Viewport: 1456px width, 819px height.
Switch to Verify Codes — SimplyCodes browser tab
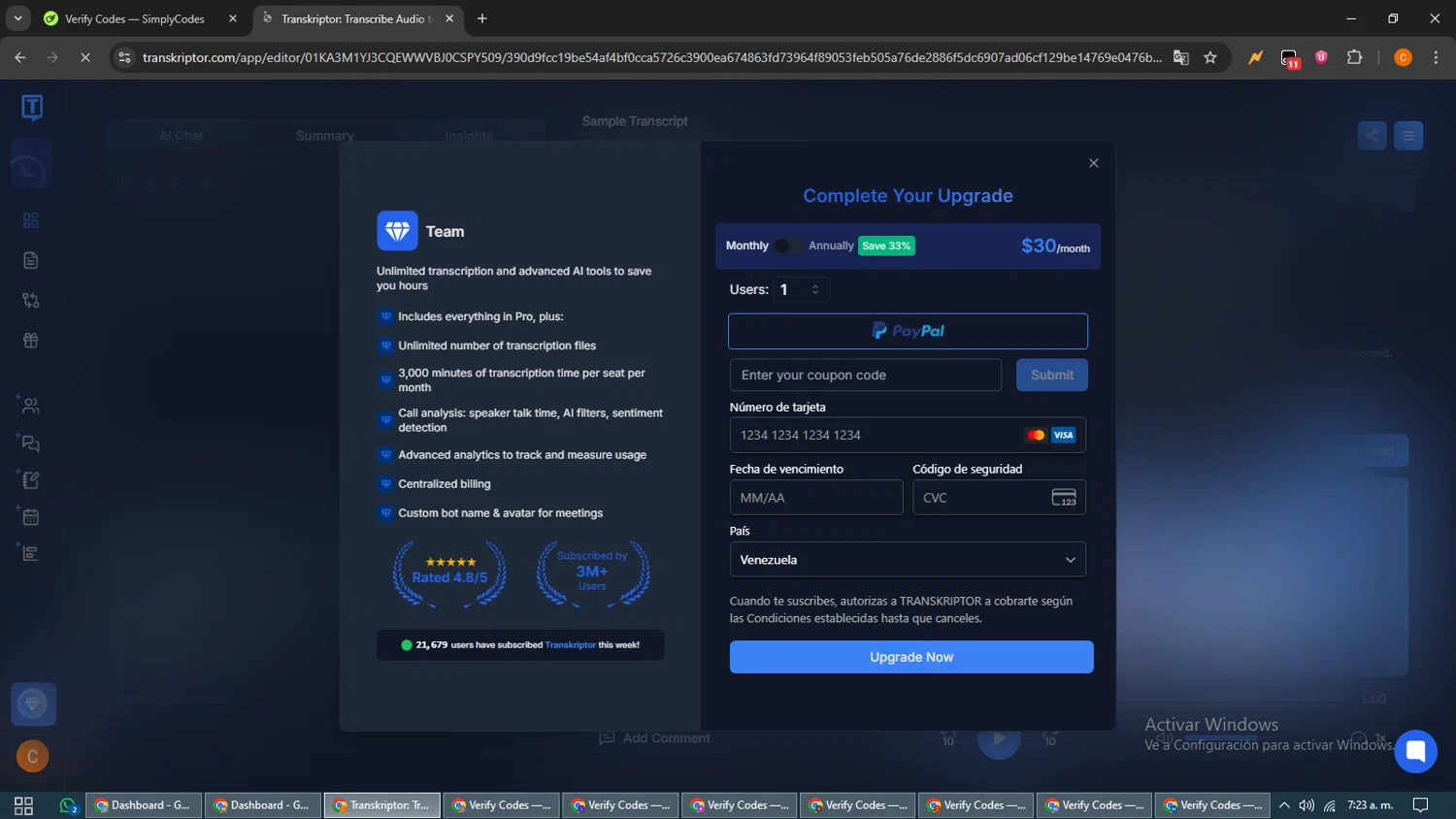click(136, 18)
